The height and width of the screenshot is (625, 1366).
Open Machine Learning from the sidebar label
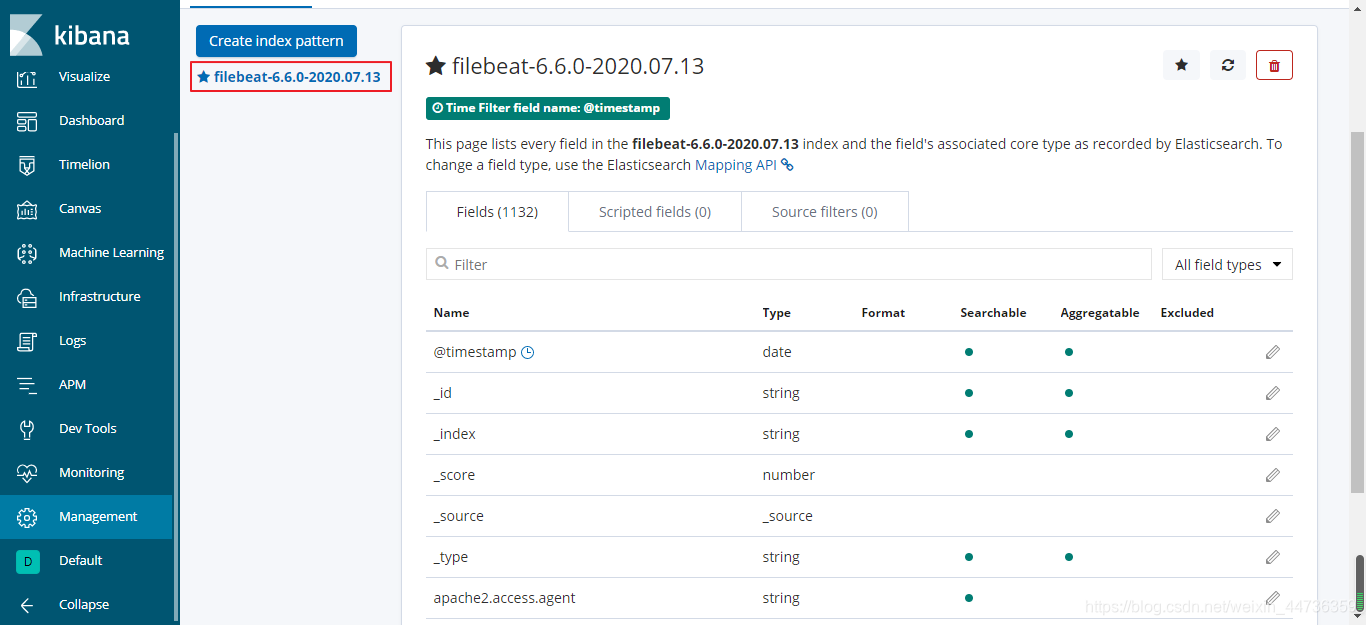tap(111, 253)
